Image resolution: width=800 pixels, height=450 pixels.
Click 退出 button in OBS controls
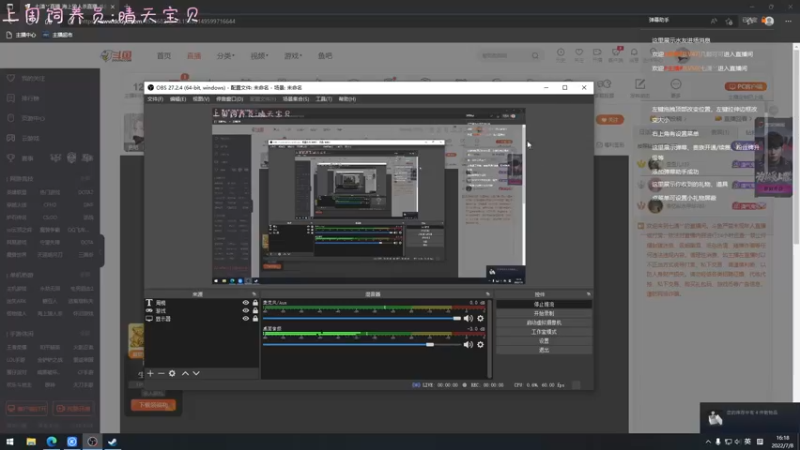tap(544, 350)
